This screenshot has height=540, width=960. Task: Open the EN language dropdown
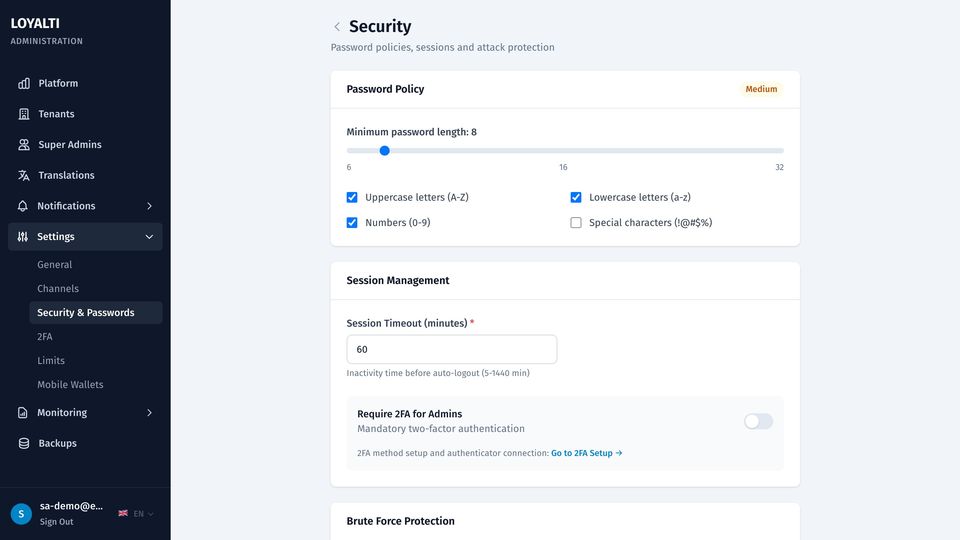(143, 514)
